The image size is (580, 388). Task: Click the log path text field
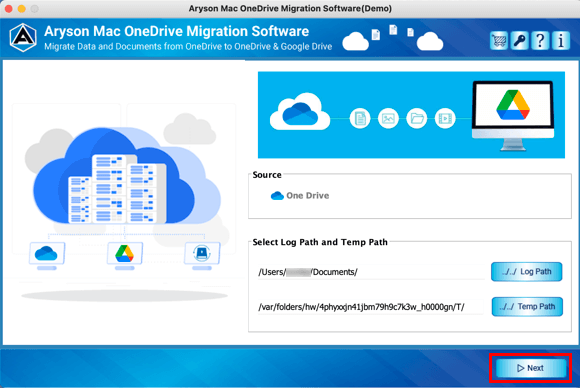pyautogui.click(x=371, y=272)
